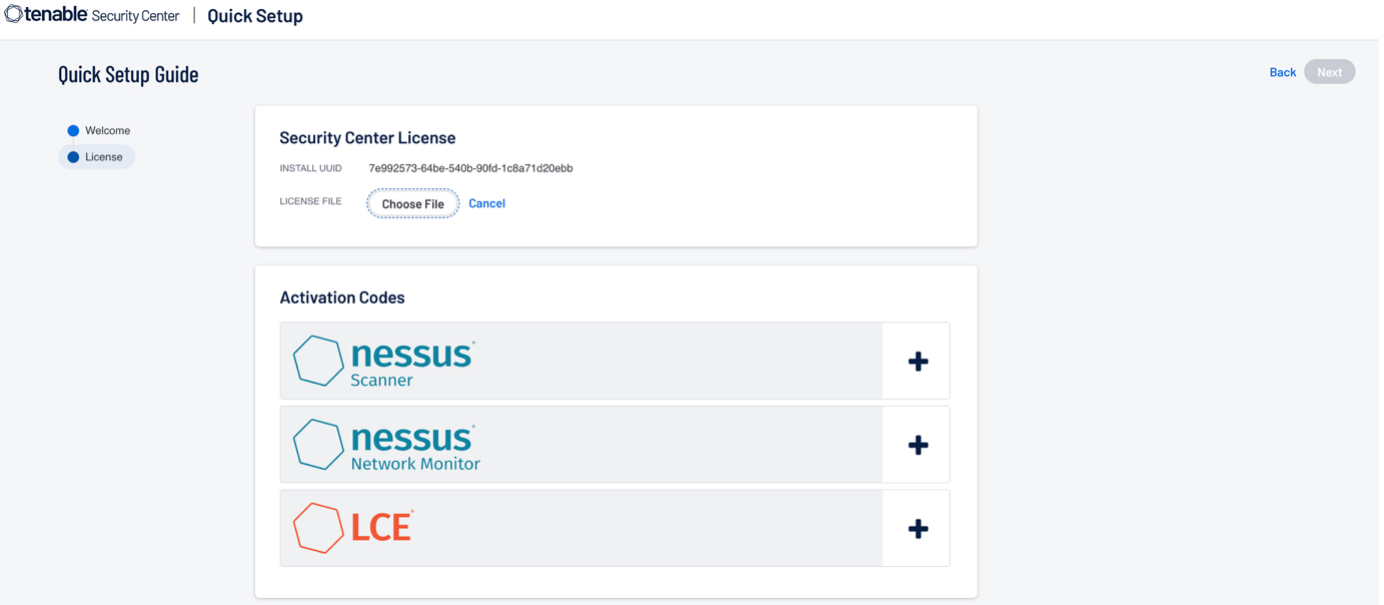Image resolution: width=1384 pixels, height=605 pixels.
Task: Click the Quick Setup title in header
Action: click(255, 16)
